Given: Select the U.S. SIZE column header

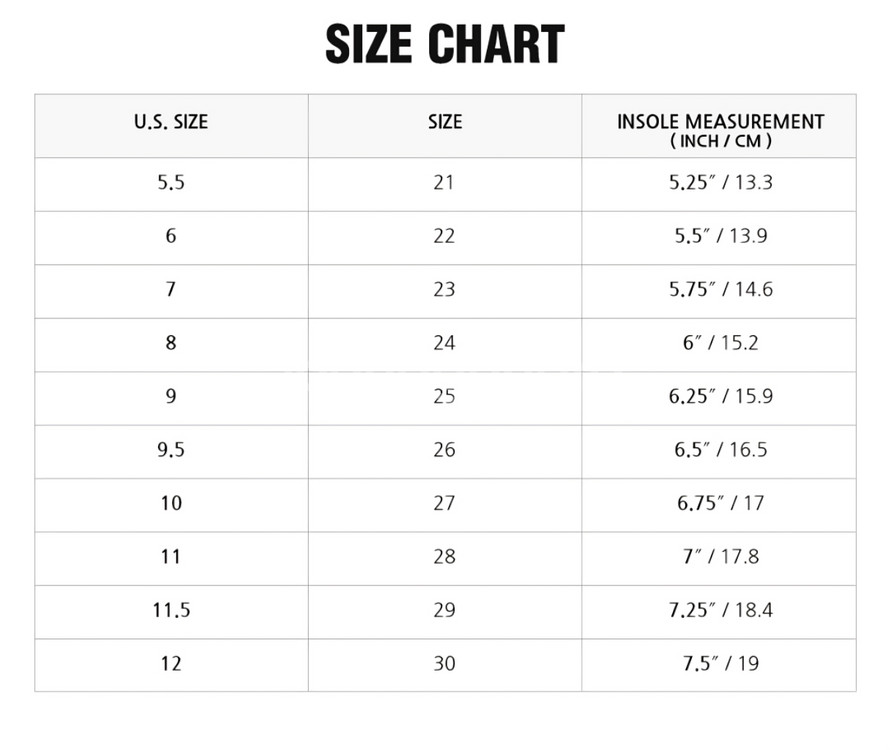Looking at the screenshot, I should (171, 121).
